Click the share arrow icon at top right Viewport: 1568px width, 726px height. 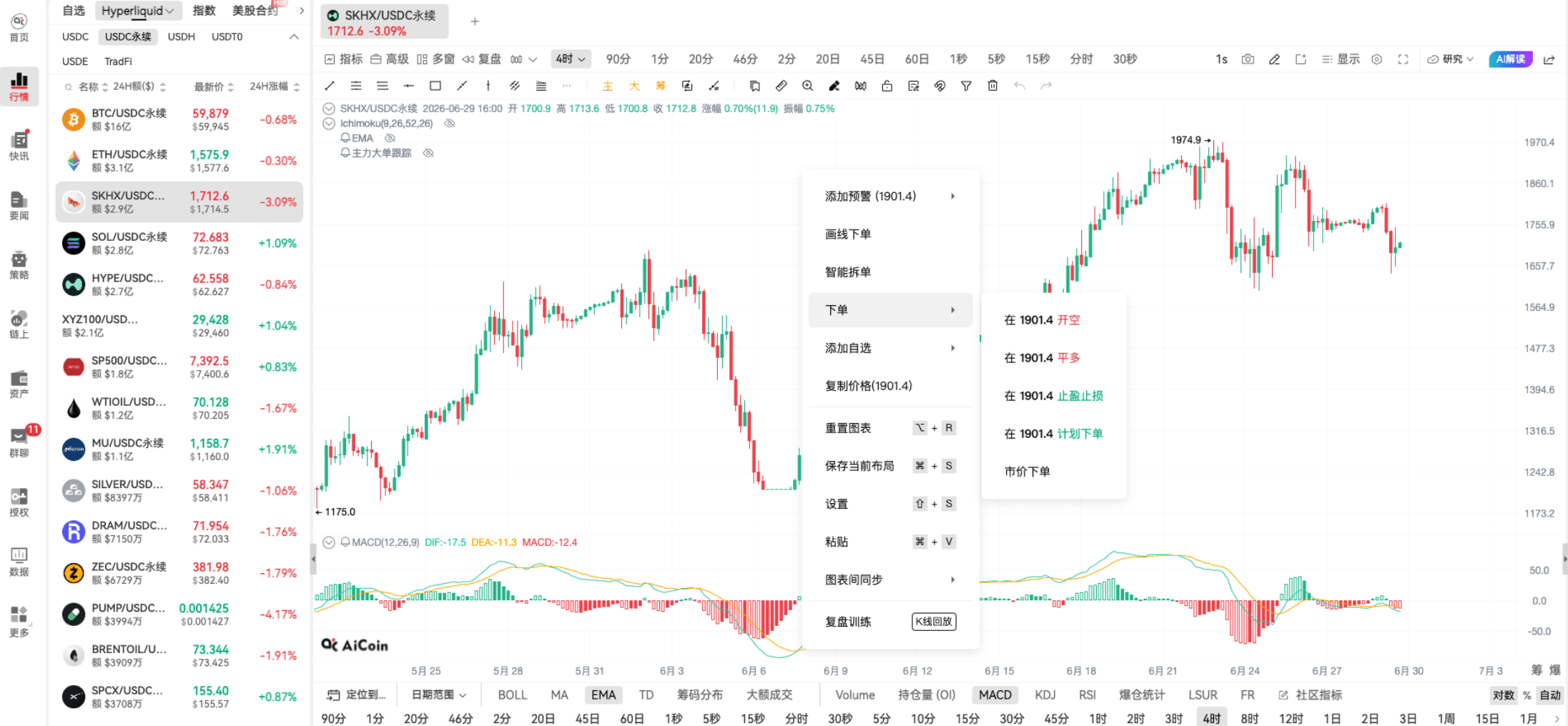pos(1549,59)
